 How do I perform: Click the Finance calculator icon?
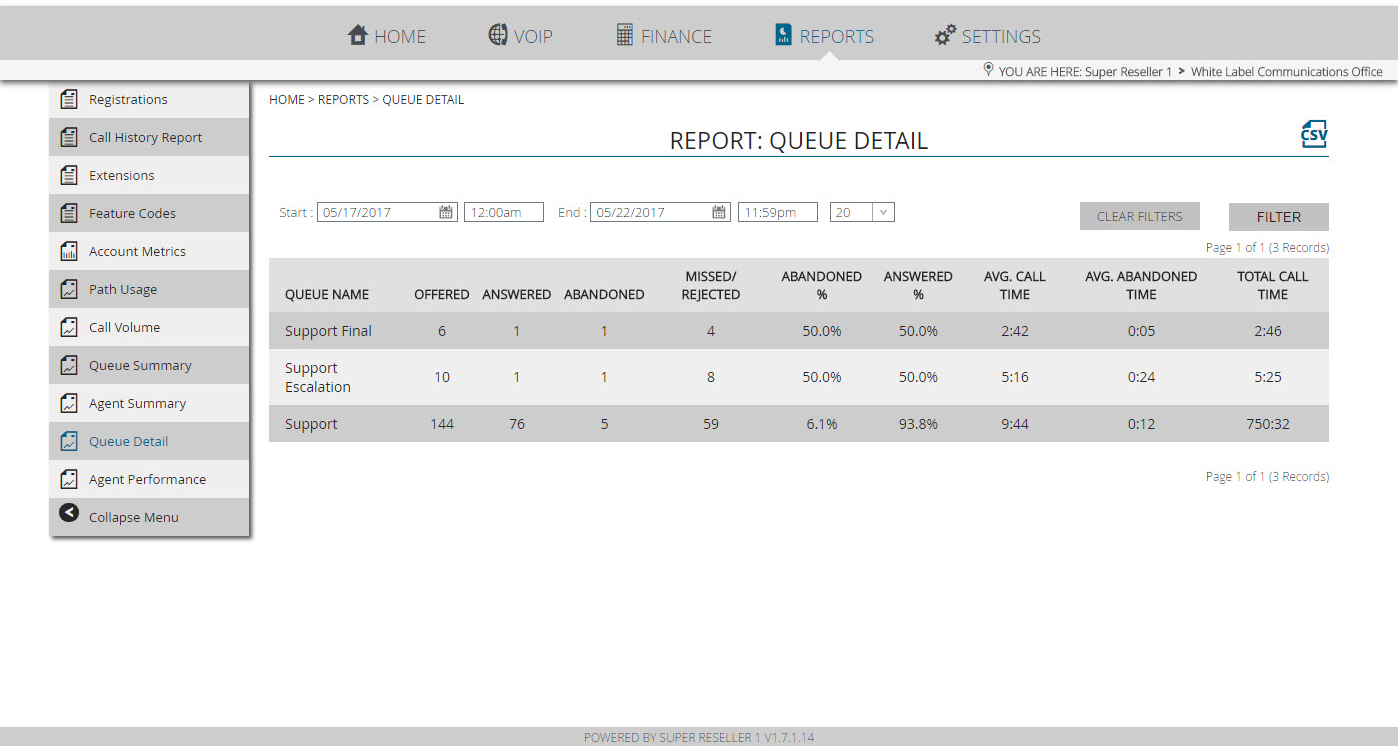pyautogui.click(x=624, y=35)
